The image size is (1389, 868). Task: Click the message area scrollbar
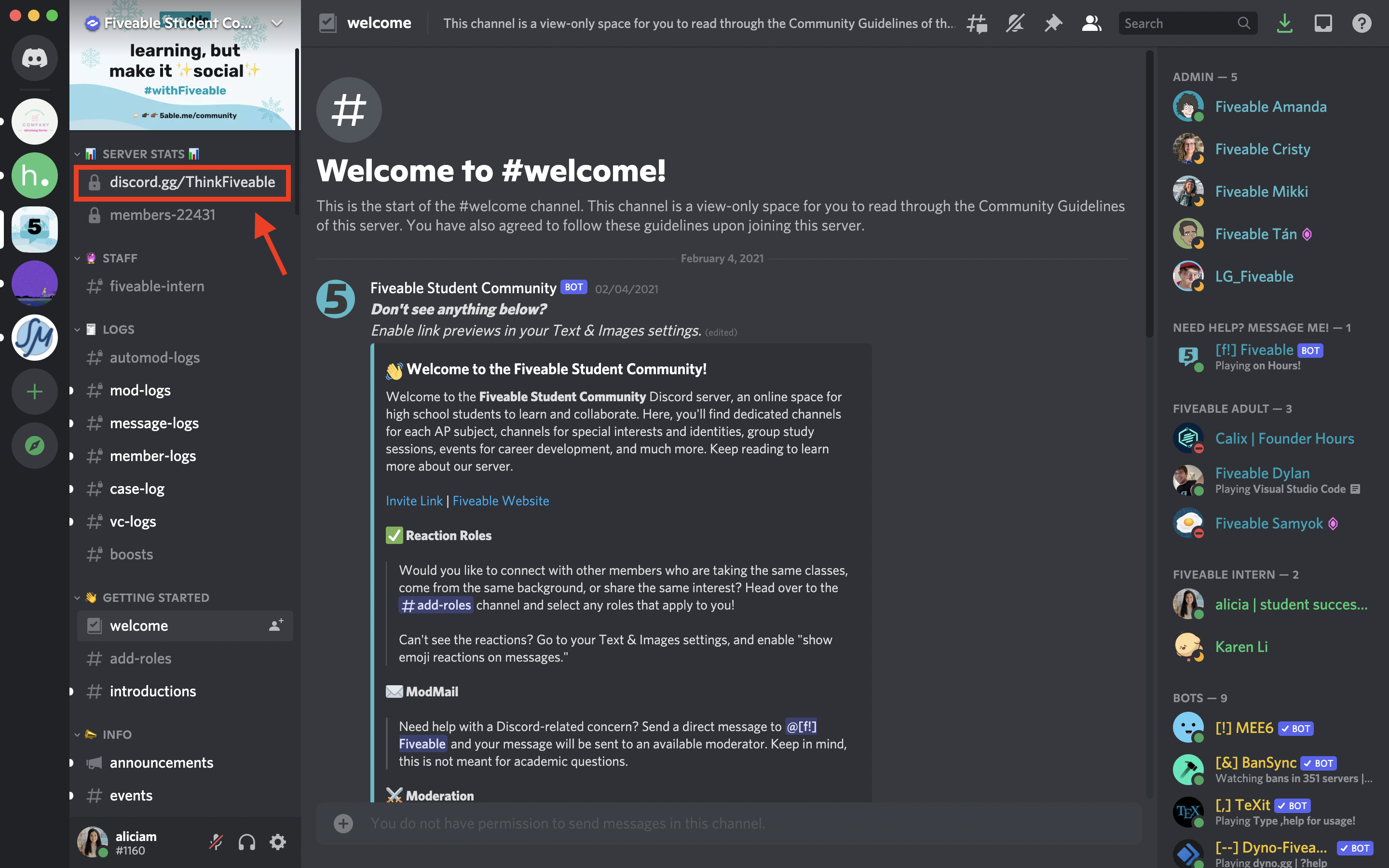tap(1150, 194)
